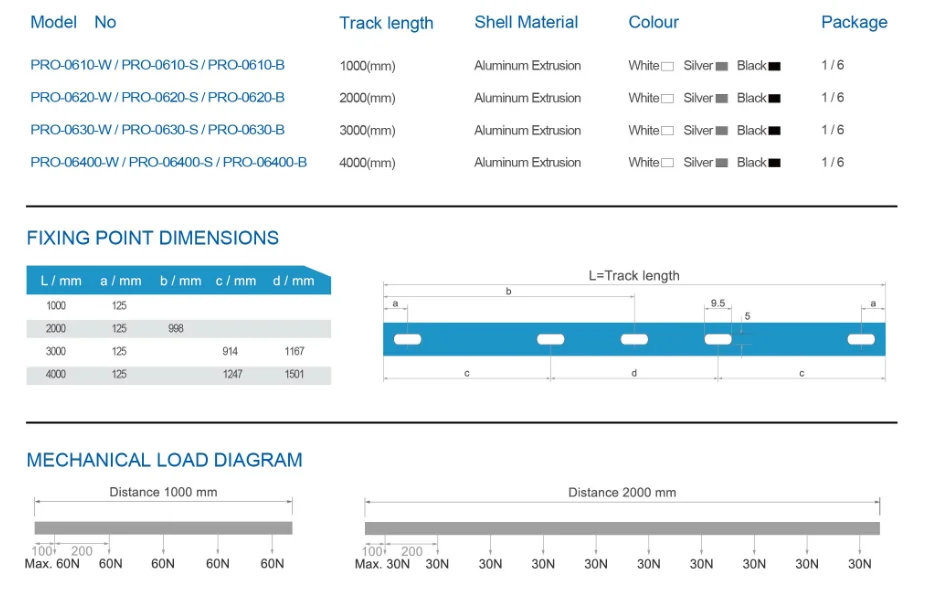Click the '3000(mm)' track length value

click(x=367, y=131)
